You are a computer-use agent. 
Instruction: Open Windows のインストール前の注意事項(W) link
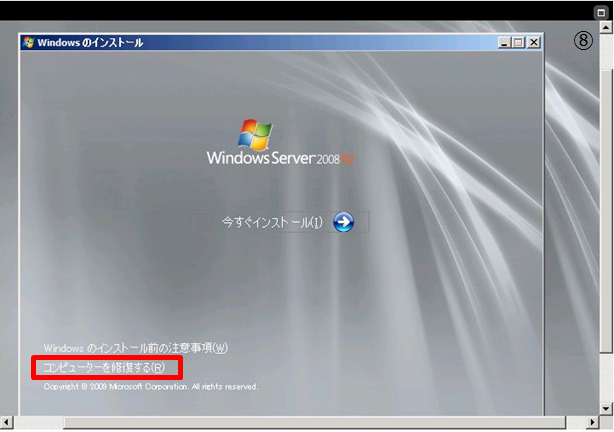click(x=136, y=348)
